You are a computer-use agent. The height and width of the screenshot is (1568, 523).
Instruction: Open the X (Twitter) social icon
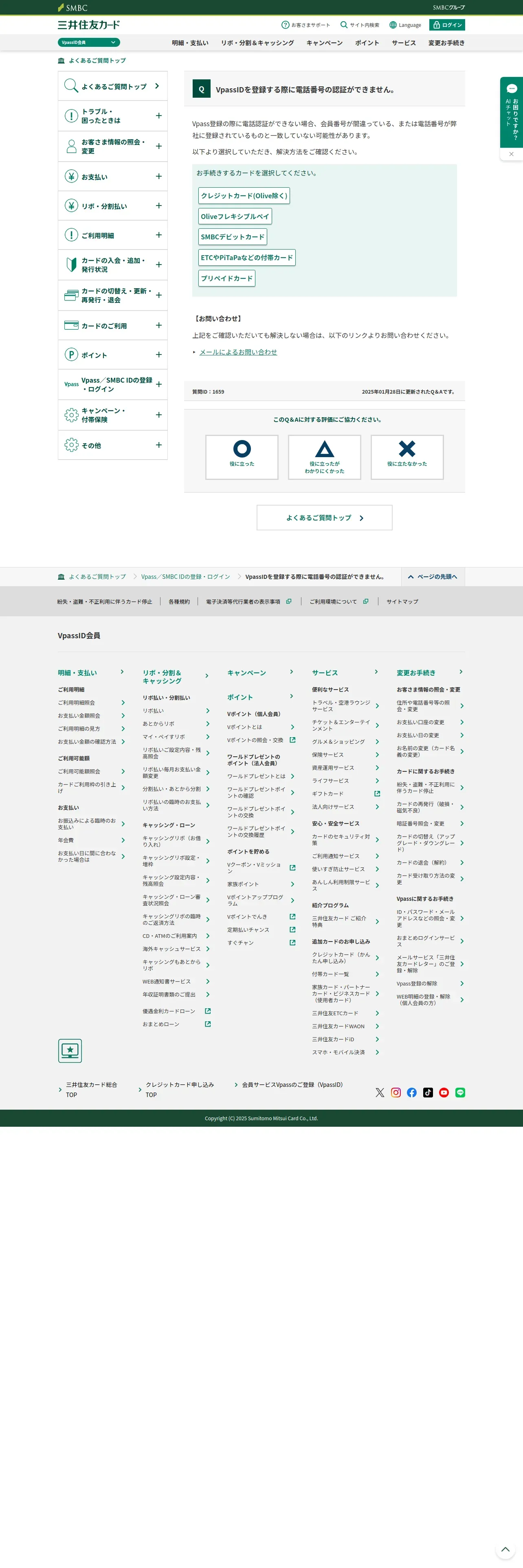[380, 1093]
